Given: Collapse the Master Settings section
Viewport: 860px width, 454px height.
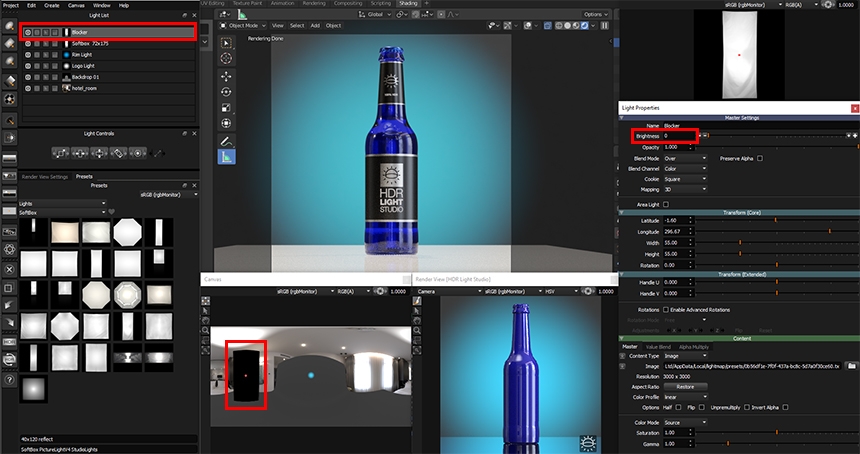Looking at the screenshot, I should pyautogui.click(x=622, y=118).
